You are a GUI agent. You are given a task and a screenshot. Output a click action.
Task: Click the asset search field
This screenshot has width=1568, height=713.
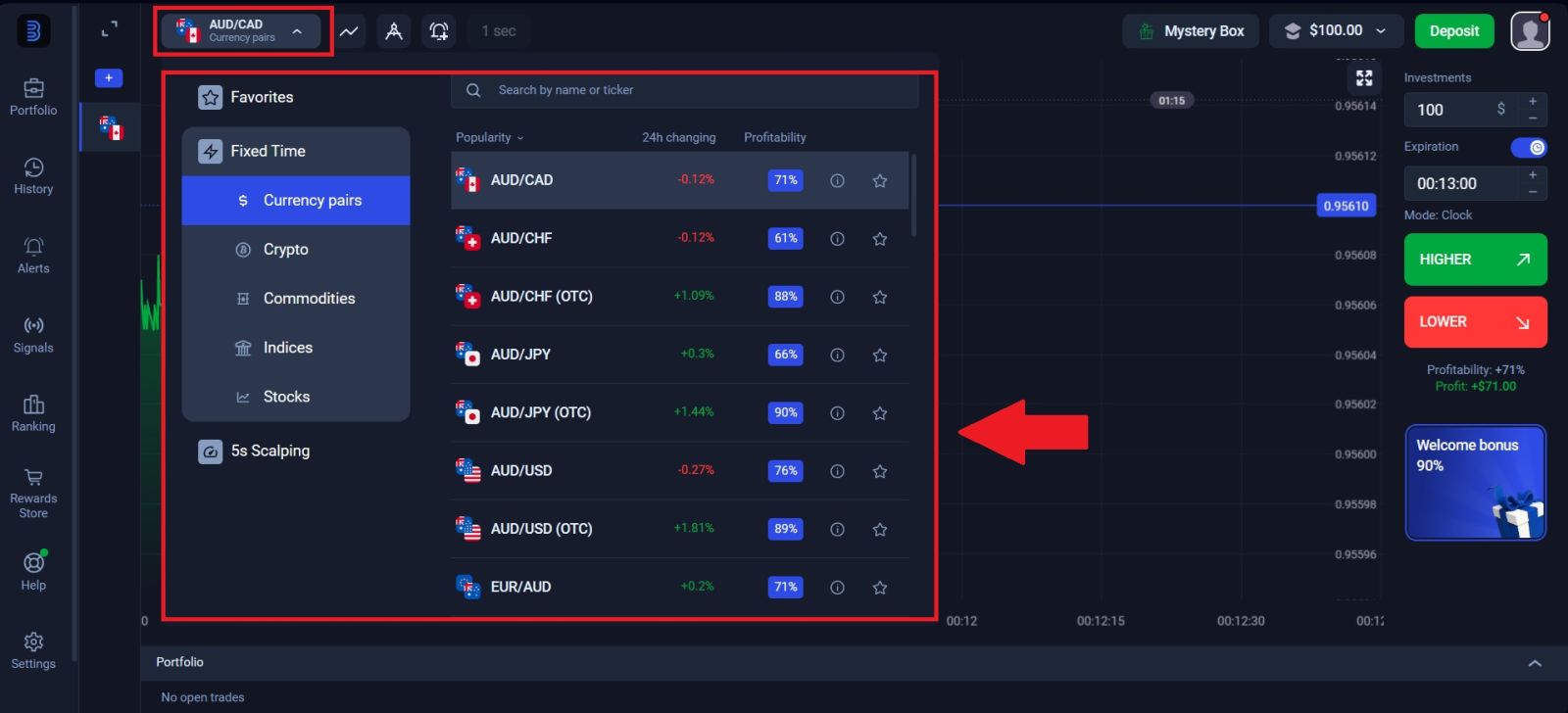[686, 90]
